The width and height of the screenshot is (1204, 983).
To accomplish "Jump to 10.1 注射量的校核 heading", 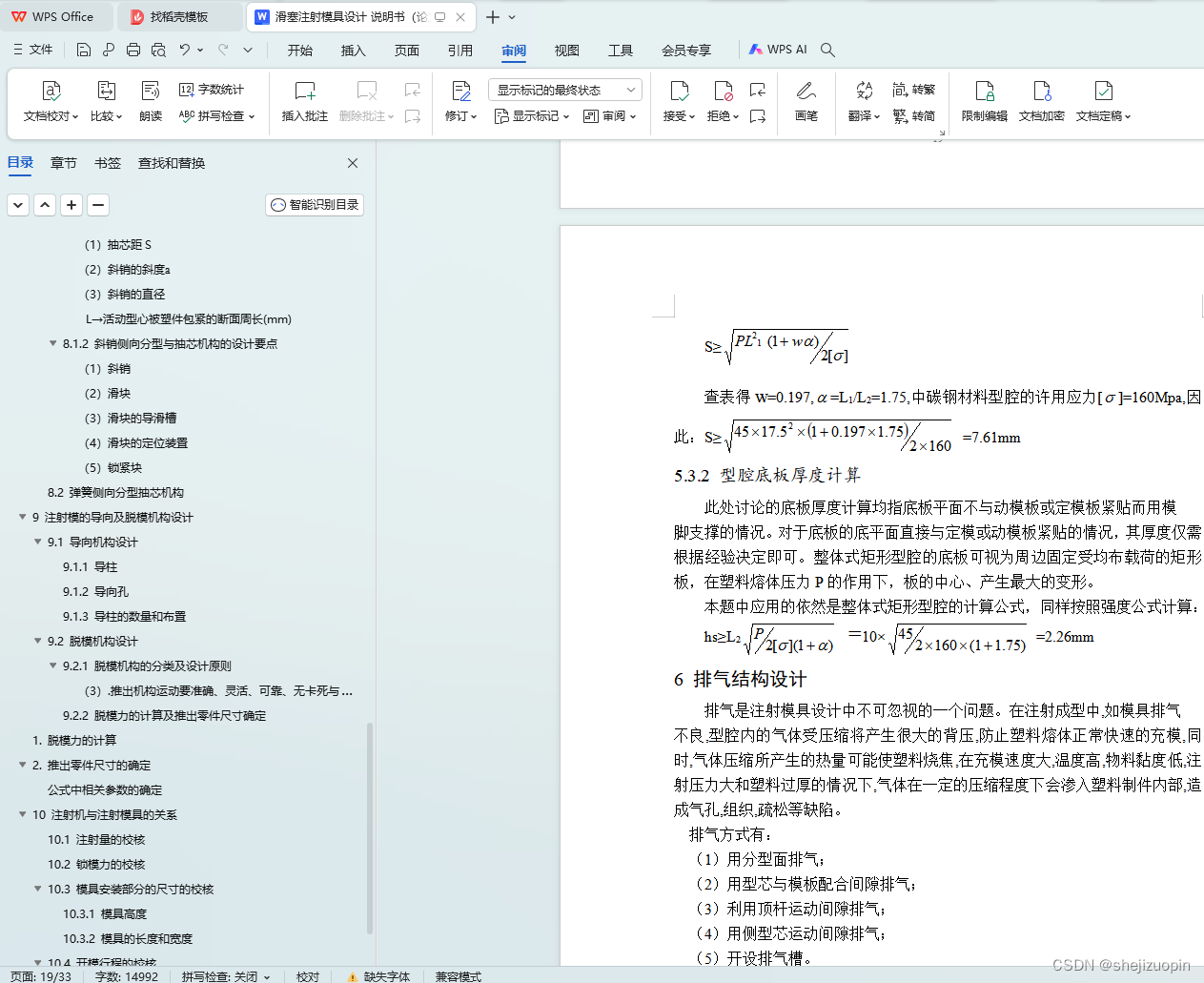I will click(x=96, y=839).
